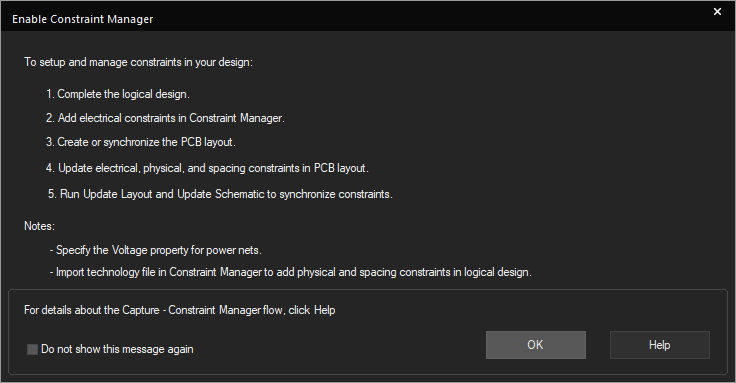The width and height of the screenshot is (736, 383).
Task: Click the "For details about the Capture" sentence
Action: (x=180, y=310)
